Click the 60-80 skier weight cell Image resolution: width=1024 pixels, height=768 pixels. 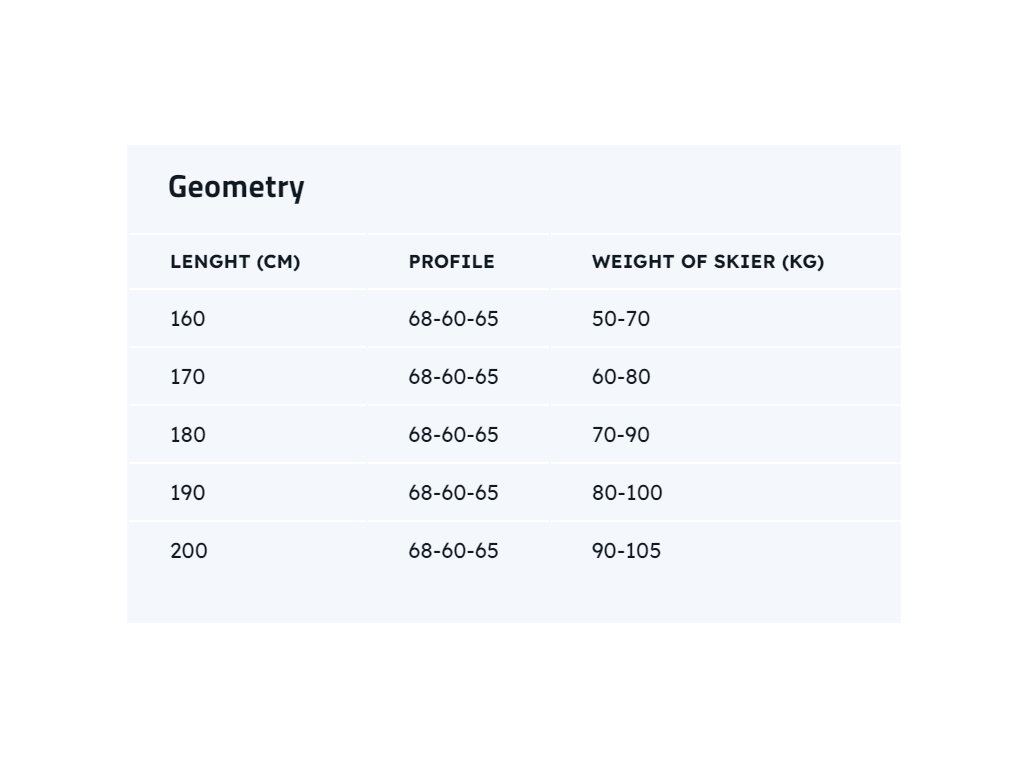(620, 377)
